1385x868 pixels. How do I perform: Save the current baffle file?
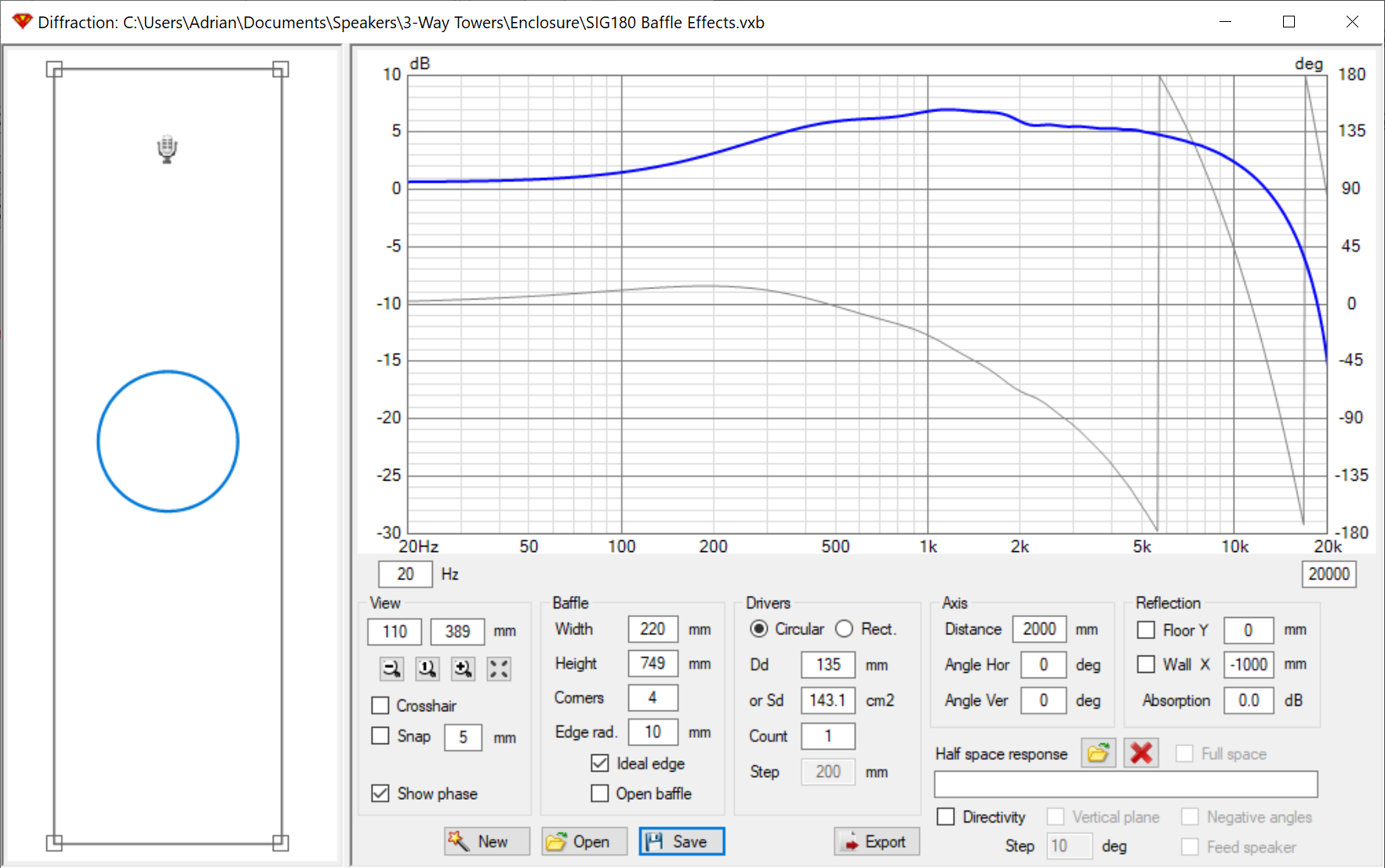pos(682,841)
